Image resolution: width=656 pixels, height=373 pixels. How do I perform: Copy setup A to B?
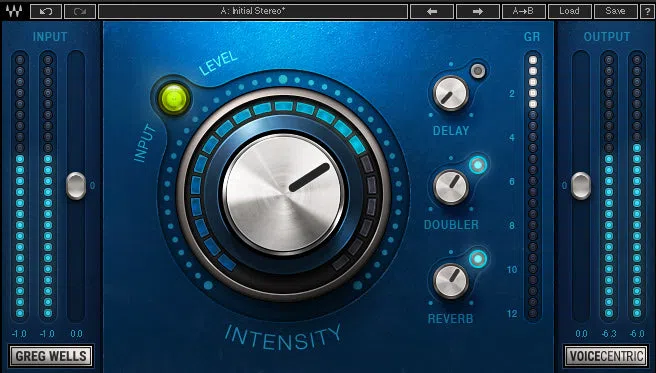click(x=524, y=11)
